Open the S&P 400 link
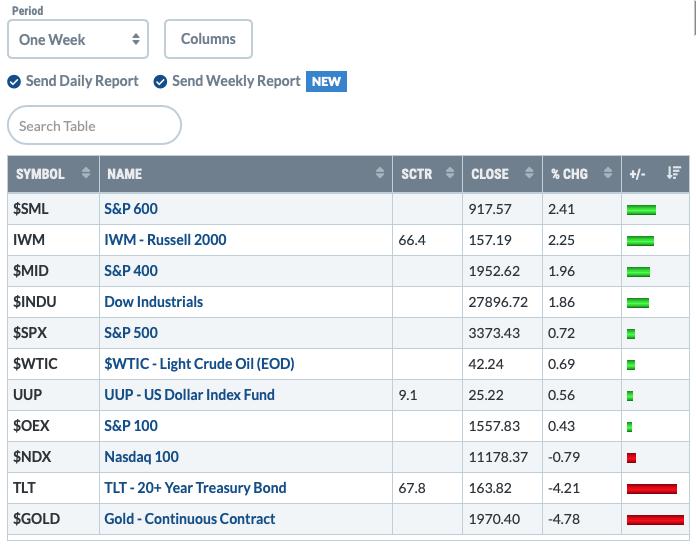Screen dimensions: 696x547 [131, 271]
